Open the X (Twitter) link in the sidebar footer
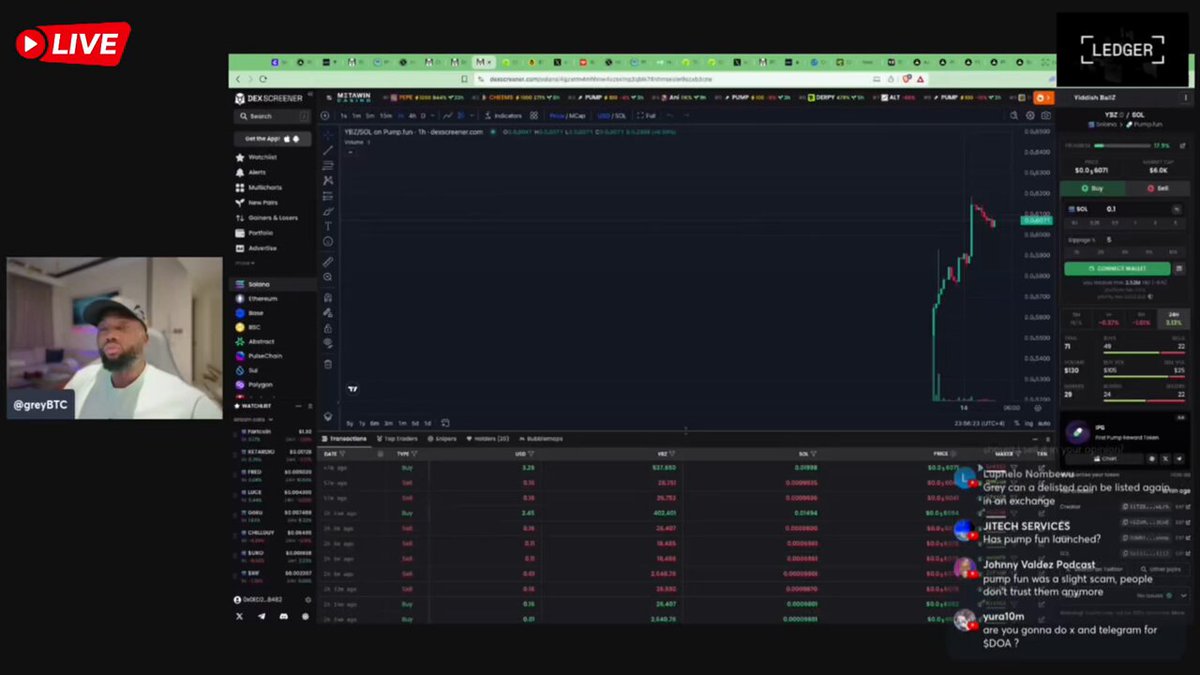The height and width of the screenshot is (675, 1200). click(240, 617)
